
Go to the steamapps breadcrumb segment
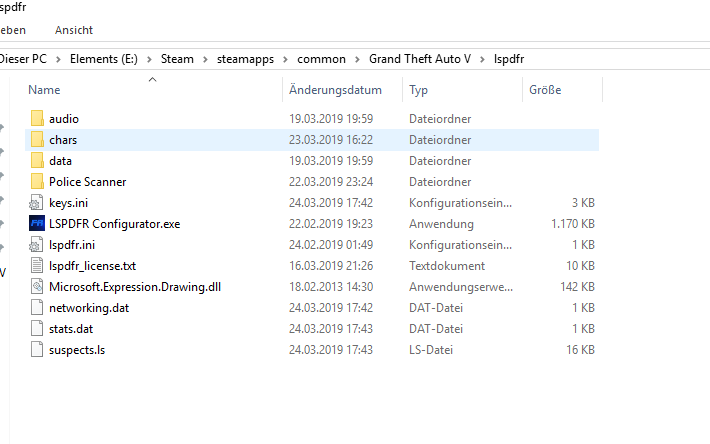[245, 59]
